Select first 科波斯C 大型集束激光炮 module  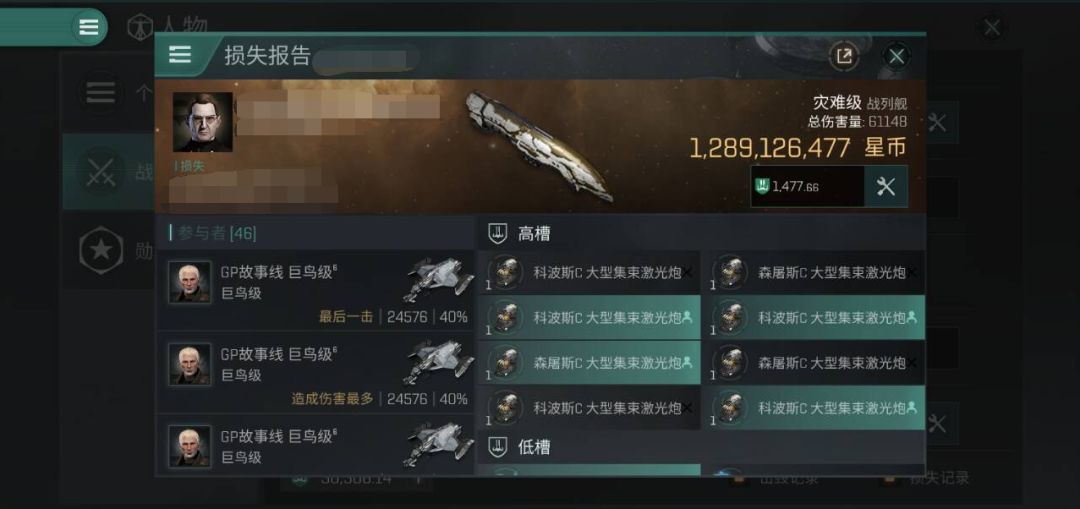tap(590, 273)
